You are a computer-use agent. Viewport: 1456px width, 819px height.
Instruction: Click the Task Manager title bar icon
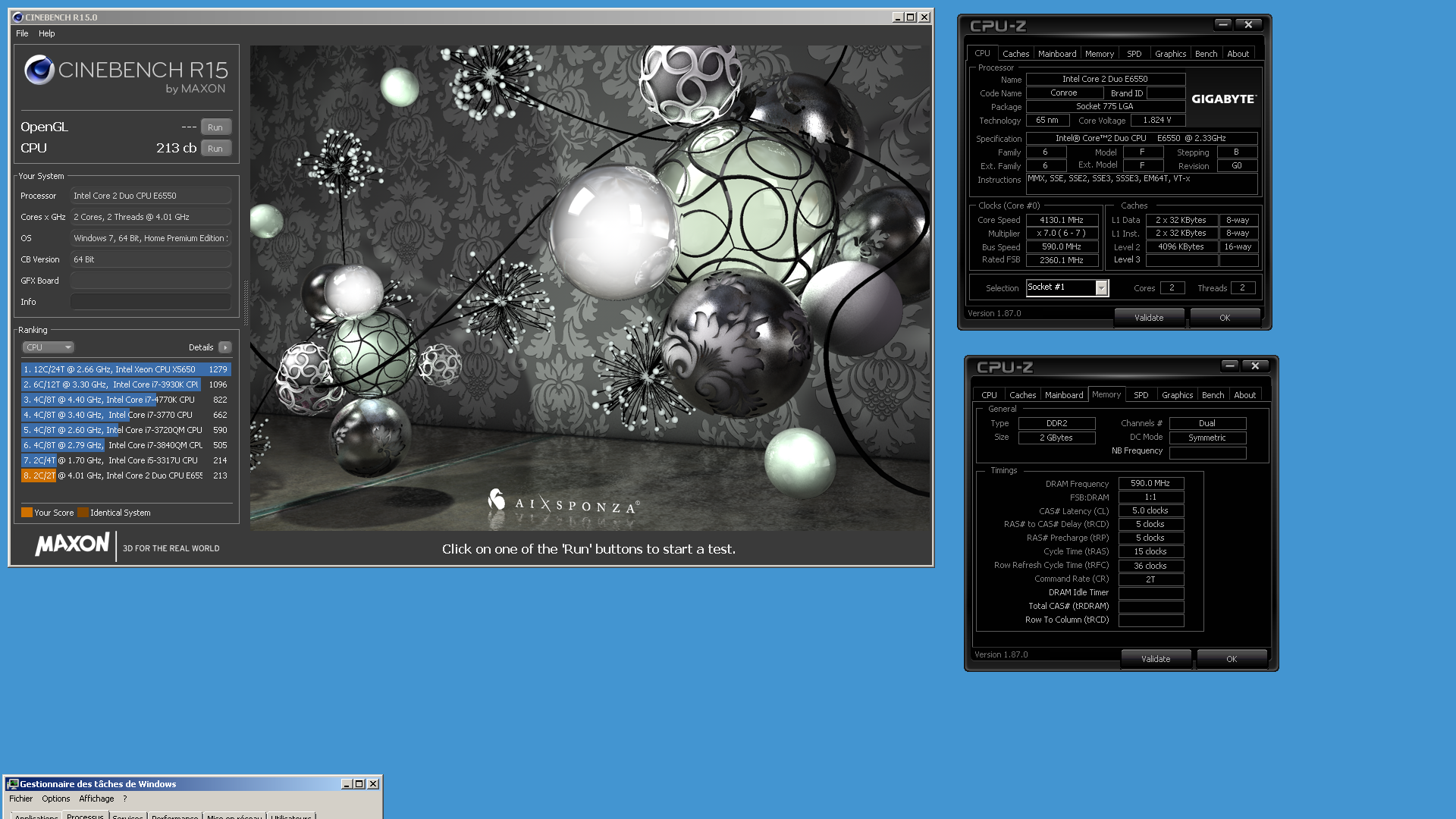click(x=13, y=784)
